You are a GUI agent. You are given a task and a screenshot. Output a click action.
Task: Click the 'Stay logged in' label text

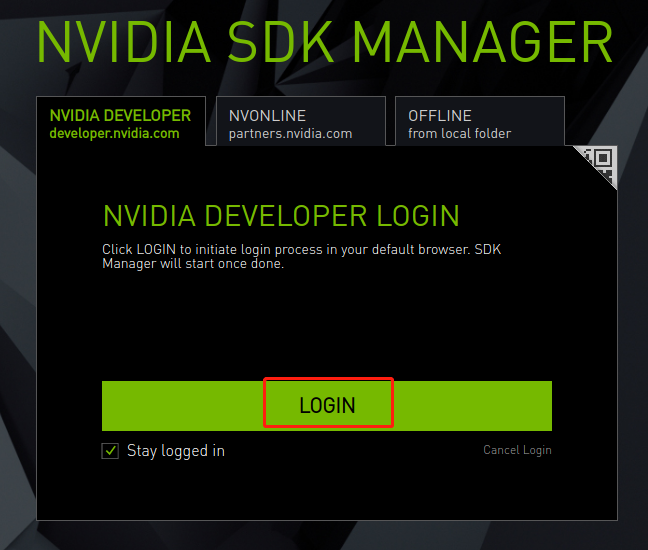pos(175,451)
